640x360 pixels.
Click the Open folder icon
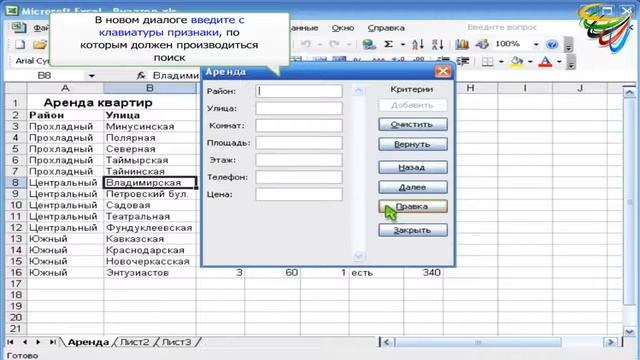tap(40, 45)
